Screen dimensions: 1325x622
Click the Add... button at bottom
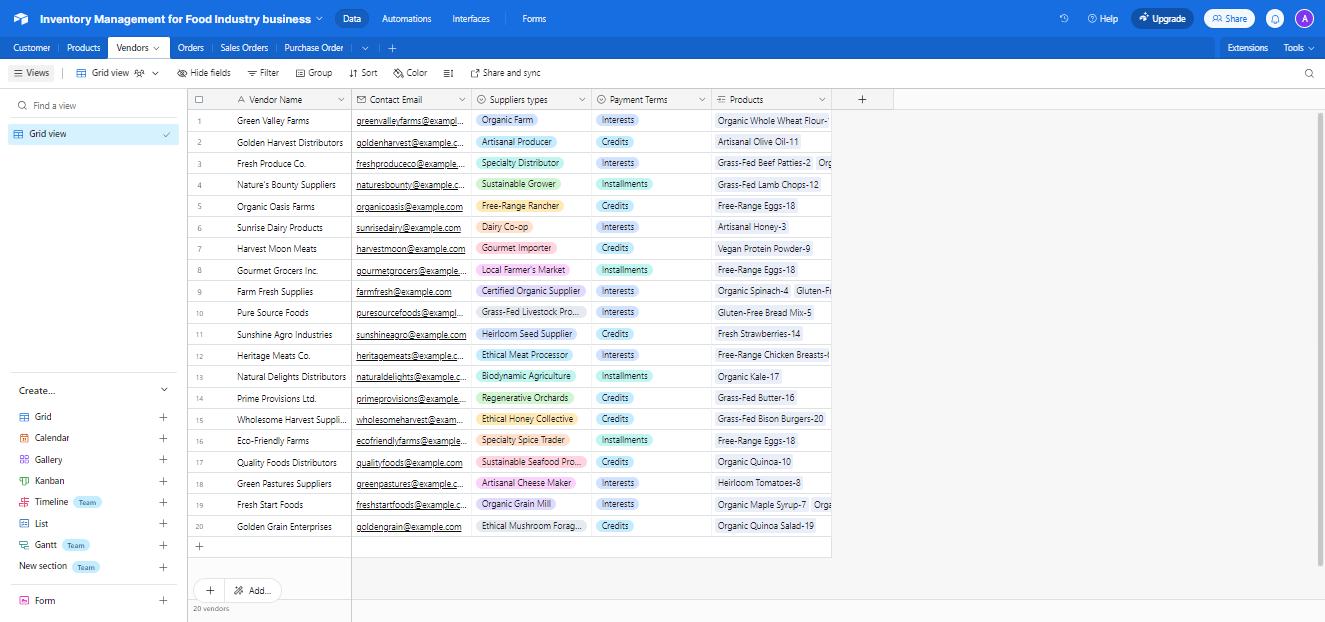tap(253, 590)
